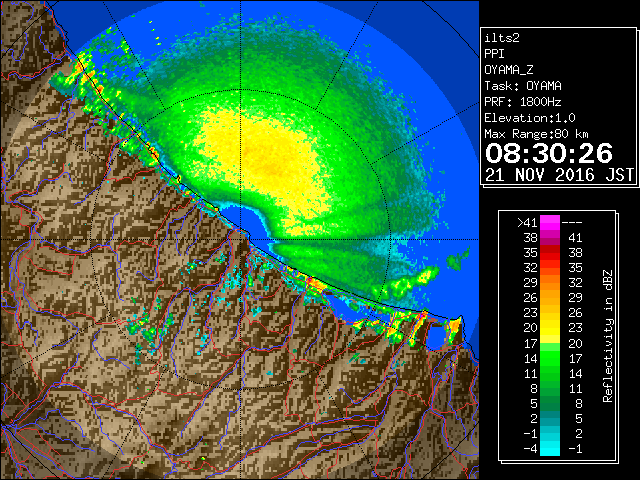Click the '21 NOV 2016 JST' date
Screen dimensions: 640x480
pyautogui.click(x=560, y=175)
